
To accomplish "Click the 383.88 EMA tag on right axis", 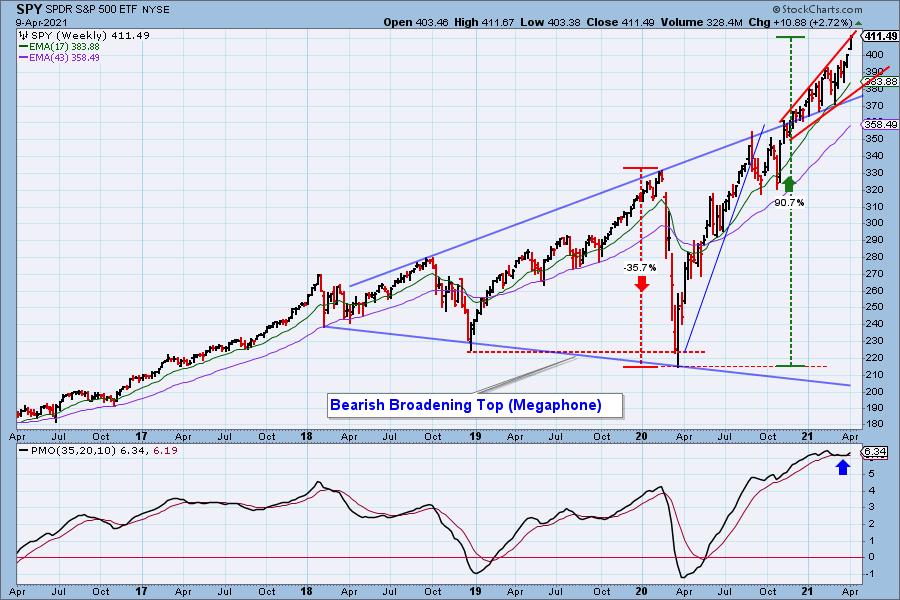I will 881,82.
